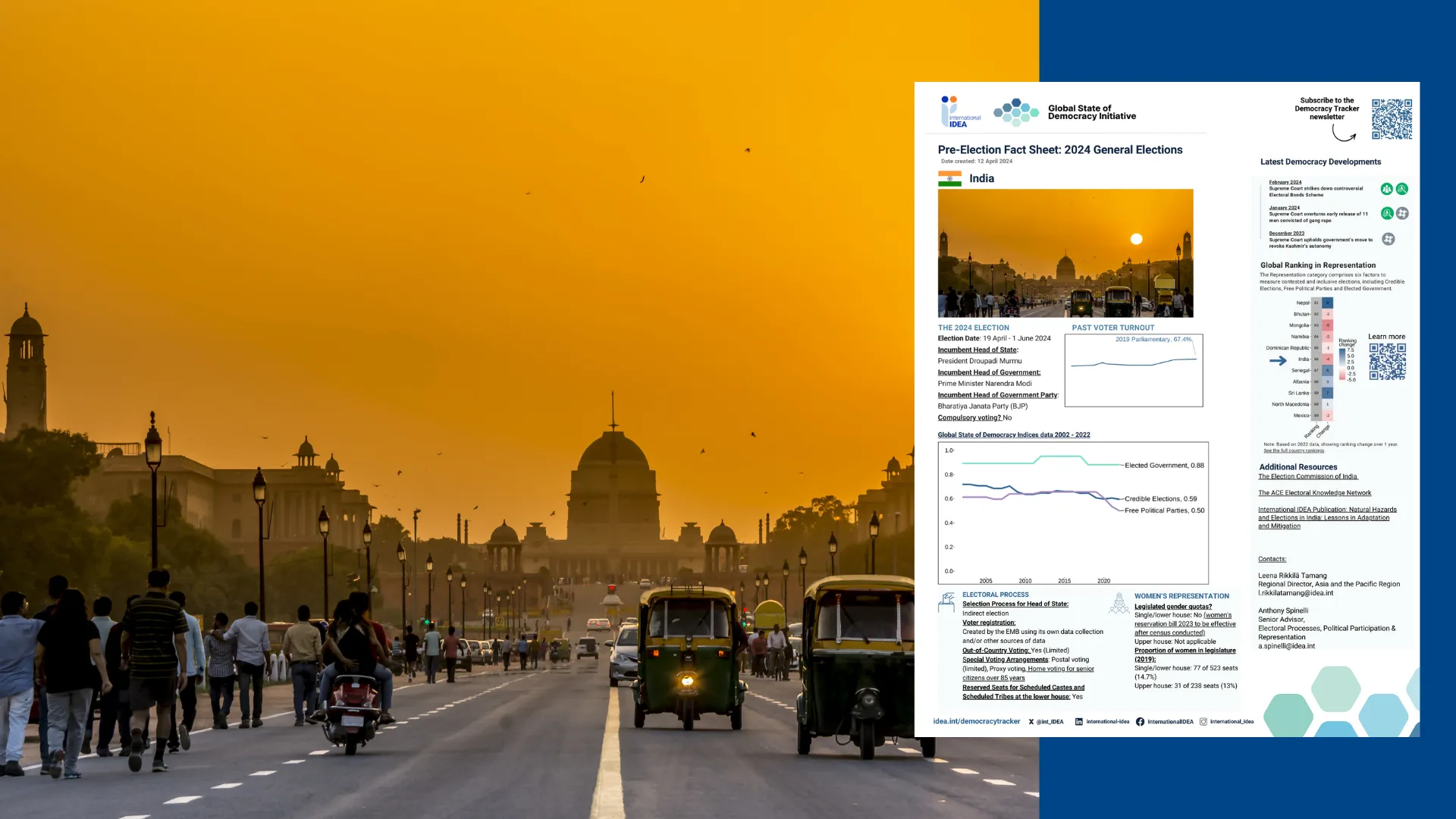Click the Global Ranking in Representation heading

(1318, 265)
